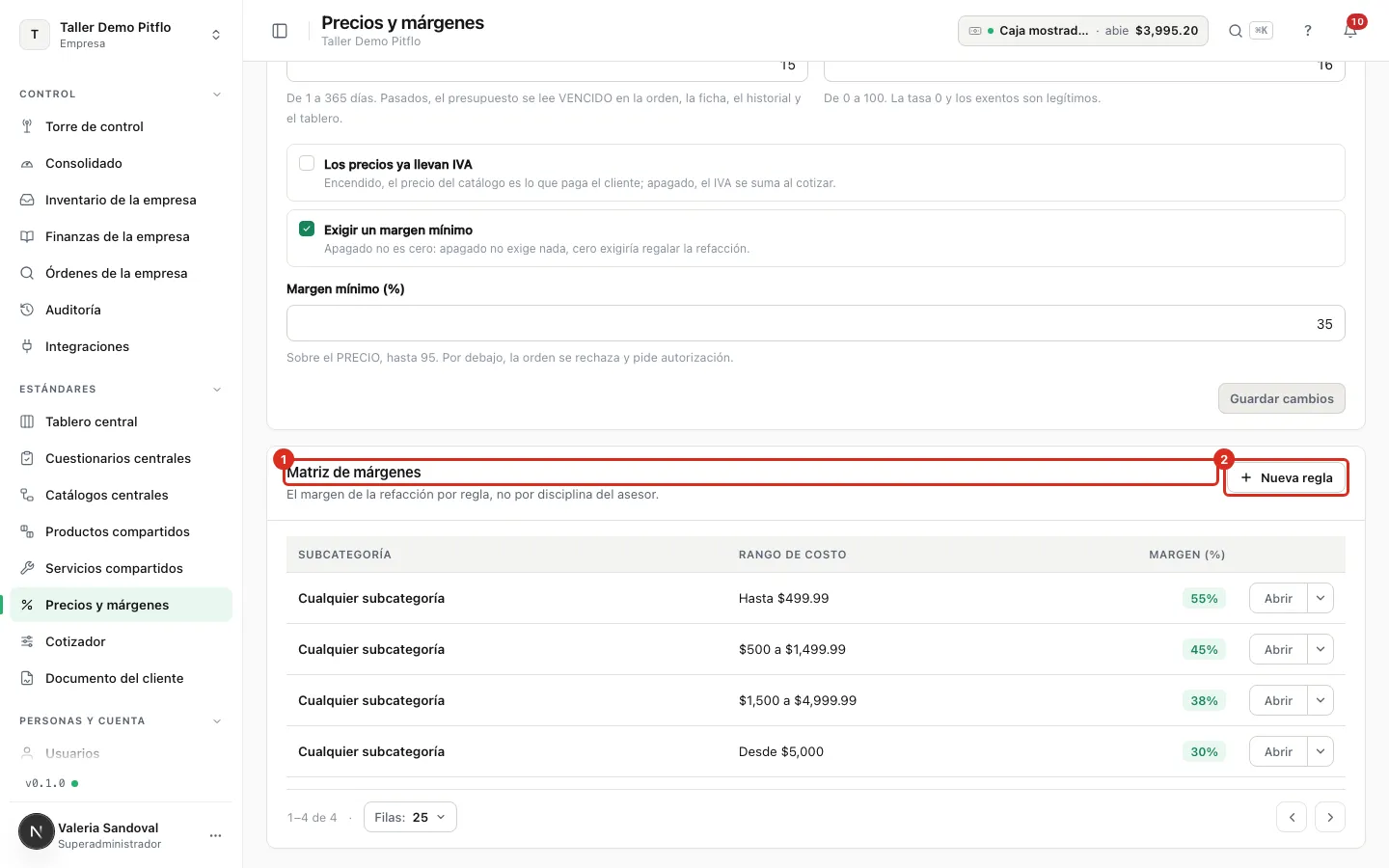
Task: Expand actions for the 45% margin rule
Action: coord(1321,649)
